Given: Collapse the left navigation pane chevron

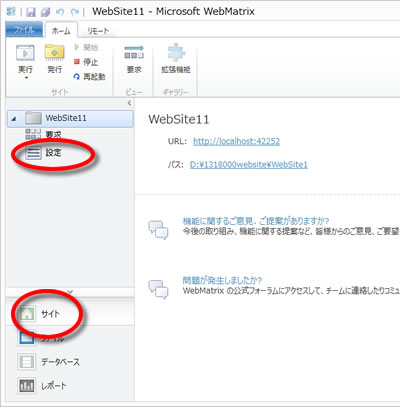Looking at the screenshot, I should tap(129, 103).
